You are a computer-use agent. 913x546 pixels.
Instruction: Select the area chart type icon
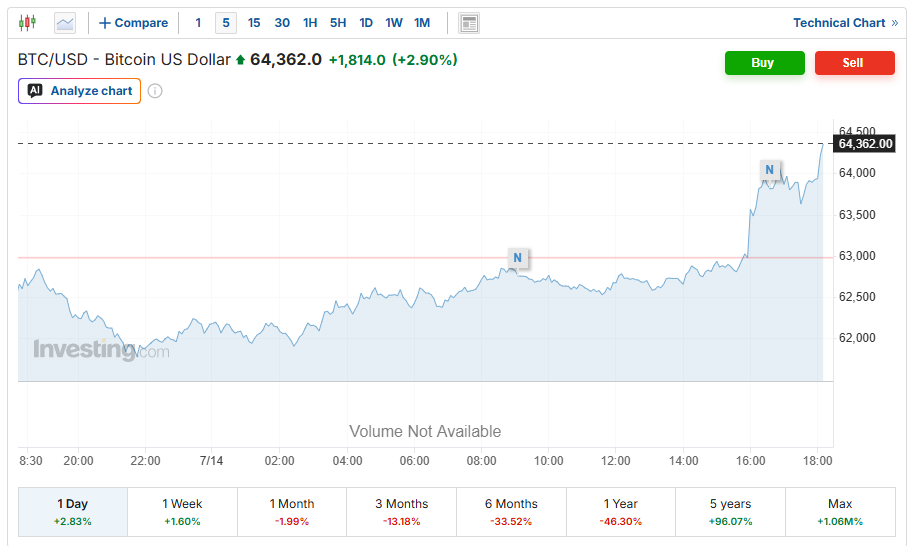tap(65, 23)
